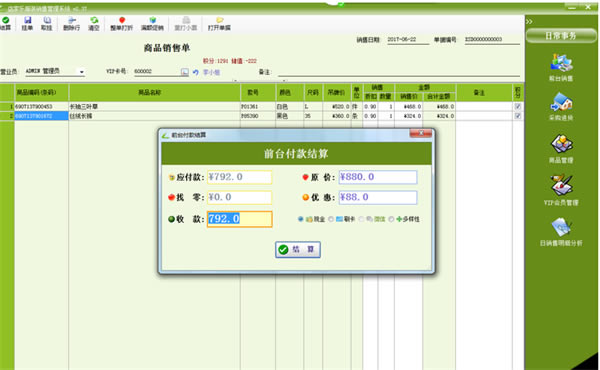This screenshot has width=600, height=370.
Task: Click the 颜色 column header
Action: pos(290,92)
